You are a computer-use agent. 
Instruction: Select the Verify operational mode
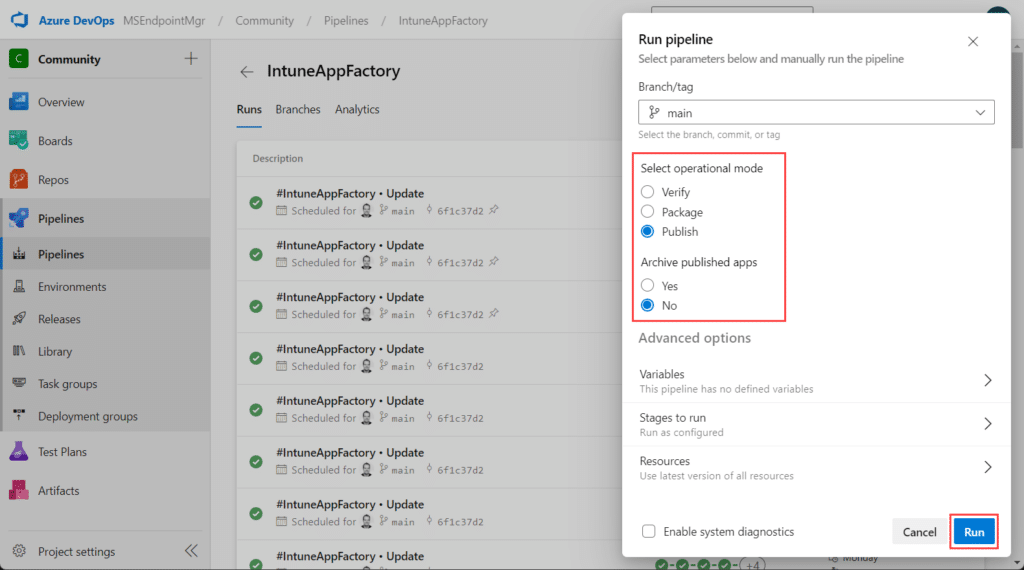coord(647,192)
